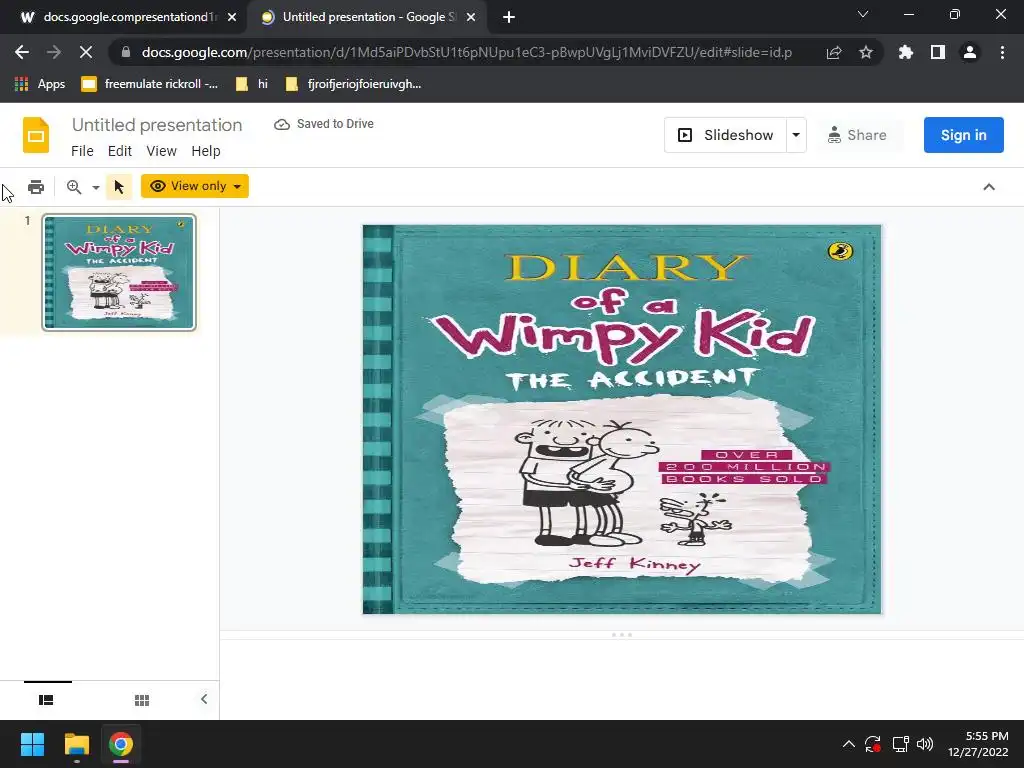This screenshot has width=1024, height=768.
Task: Open the View menu
Action: click(x=161, y=151)
